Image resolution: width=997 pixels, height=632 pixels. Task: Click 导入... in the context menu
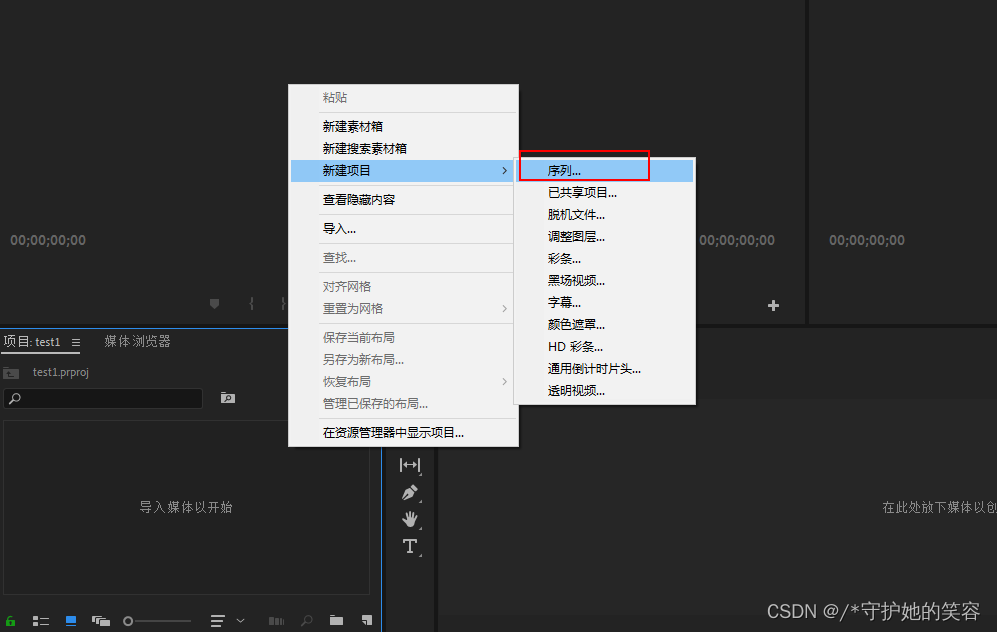(339, 229)
